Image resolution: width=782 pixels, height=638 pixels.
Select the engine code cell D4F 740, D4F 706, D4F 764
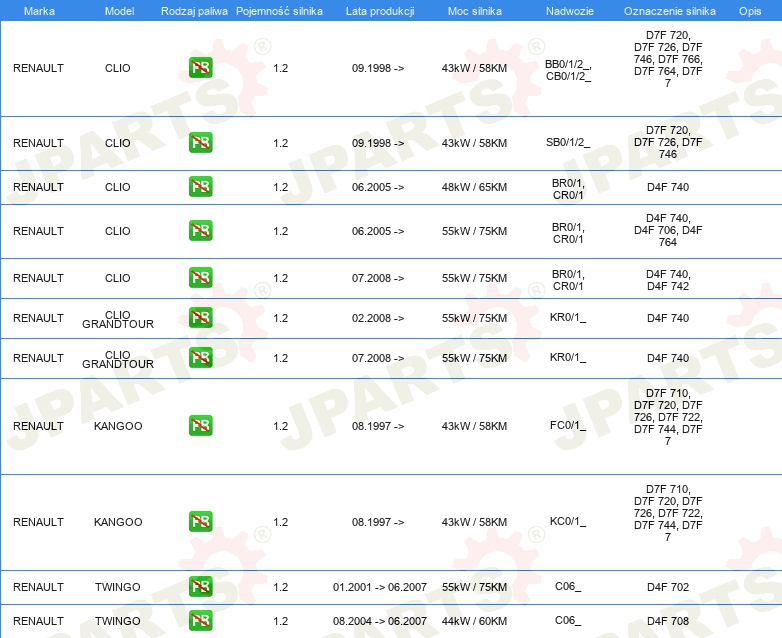pos(668,230)
